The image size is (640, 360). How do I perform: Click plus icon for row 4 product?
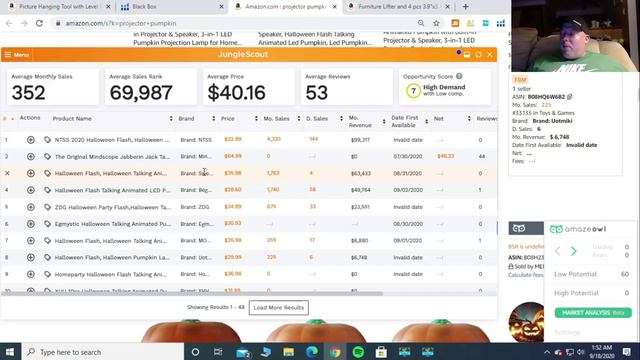[31, 190]
